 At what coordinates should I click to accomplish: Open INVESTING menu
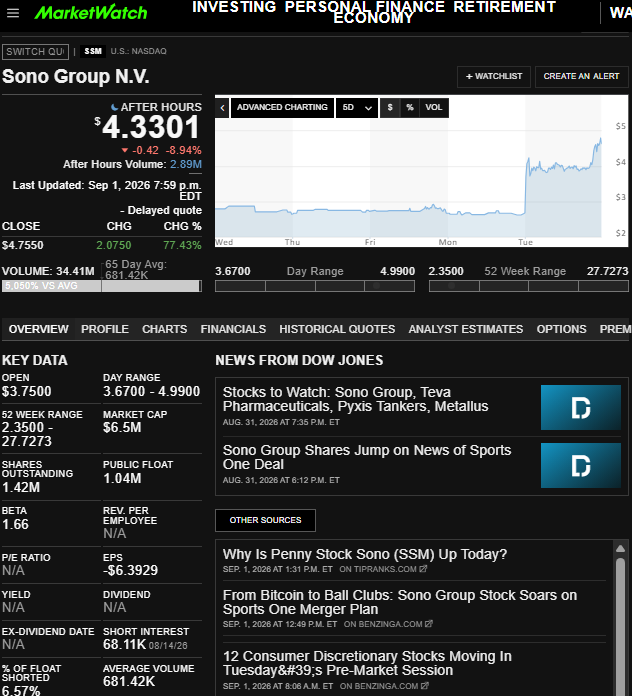pyautogui.click(x=234, y=7)
